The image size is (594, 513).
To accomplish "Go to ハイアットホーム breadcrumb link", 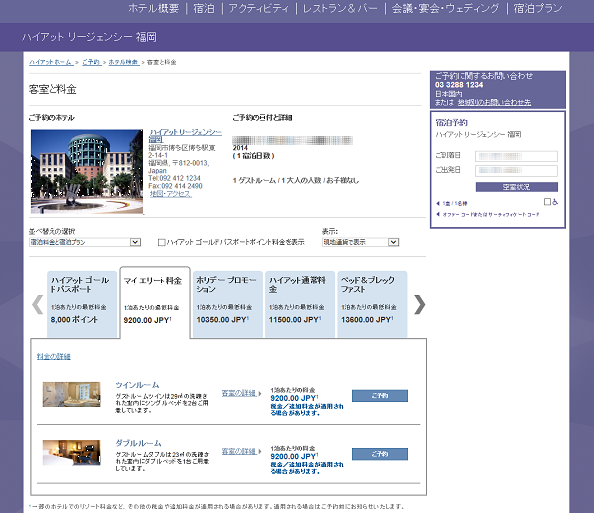I will coord(51,62).
